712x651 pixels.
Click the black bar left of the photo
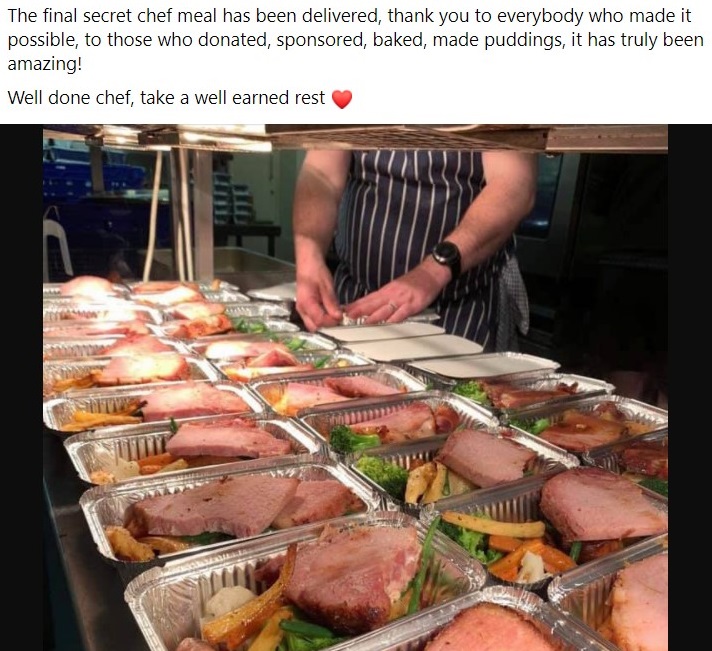[x=21, y=387]
